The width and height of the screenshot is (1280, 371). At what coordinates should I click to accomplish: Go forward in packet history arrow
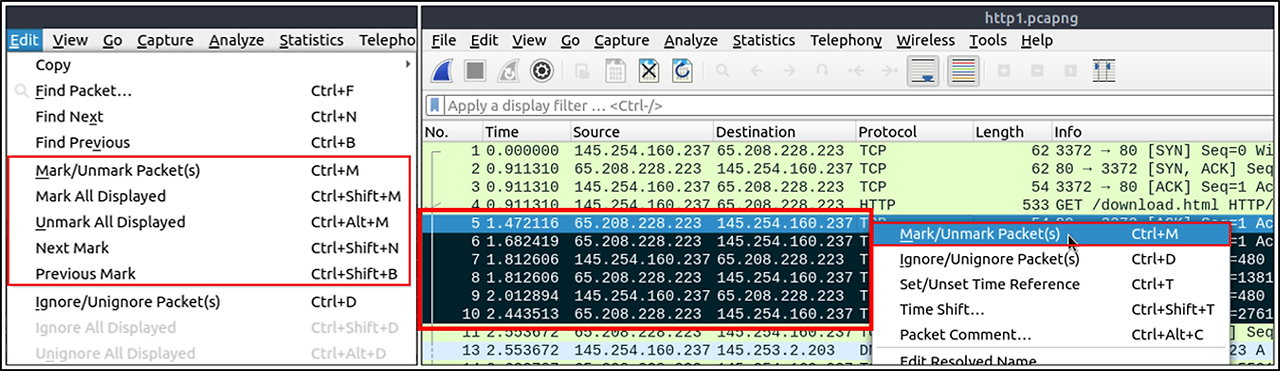point(789,71)
